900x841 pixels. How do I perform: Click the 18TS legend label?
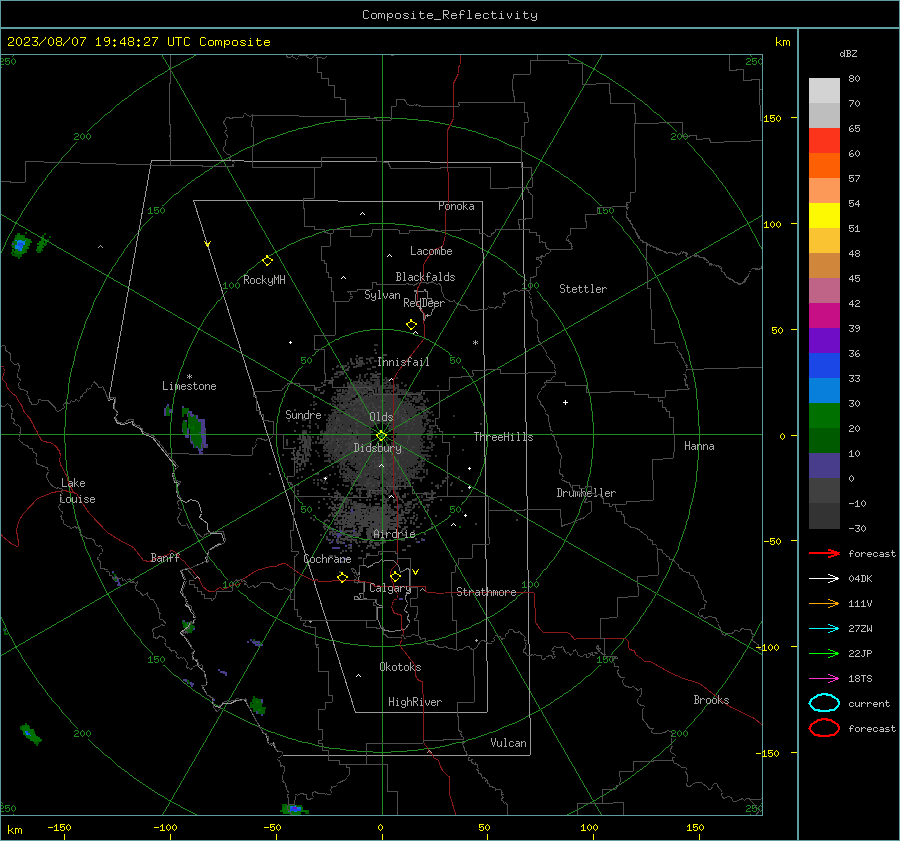pyautogui.click(x=860, y=679)
